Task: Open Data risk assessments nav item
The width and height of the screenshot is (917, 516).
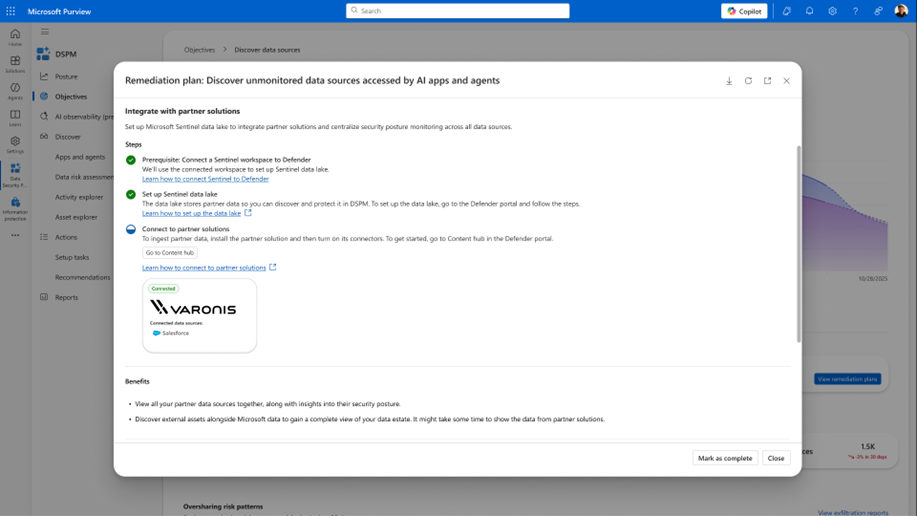Action: point(84,177)
